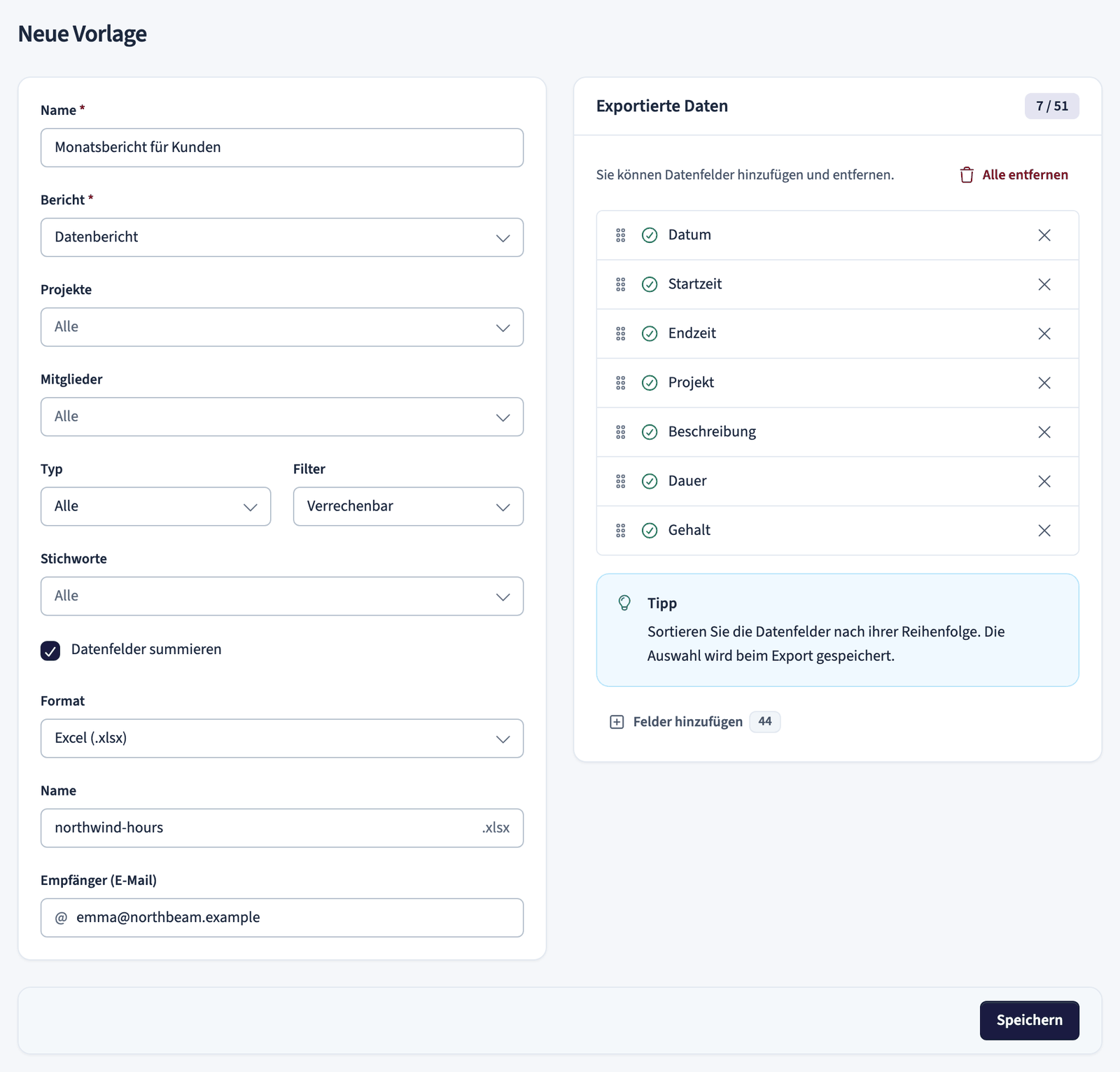Viewport: 1120px width, 1072px height.
Task: Grab the drag handle of Beschreibung row
Action: point(620,432)
